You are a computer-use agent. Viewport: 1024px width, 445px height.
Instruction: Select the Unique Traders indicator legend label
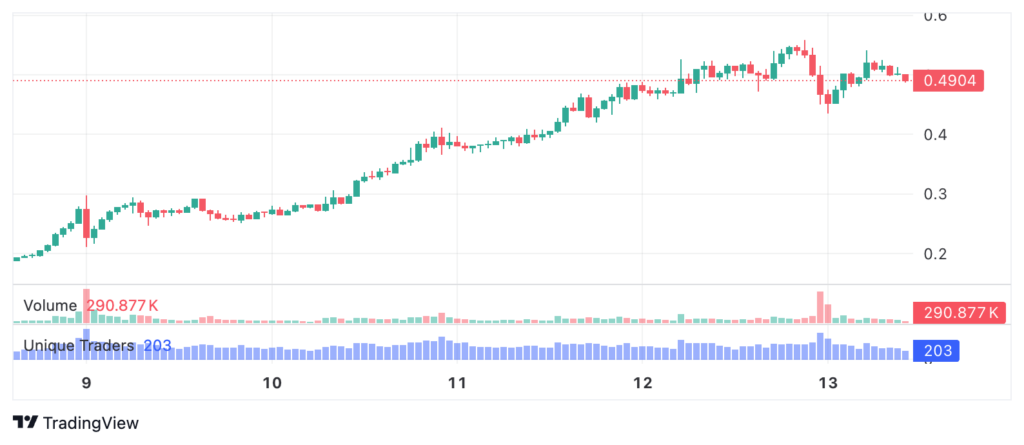[79, 345]
